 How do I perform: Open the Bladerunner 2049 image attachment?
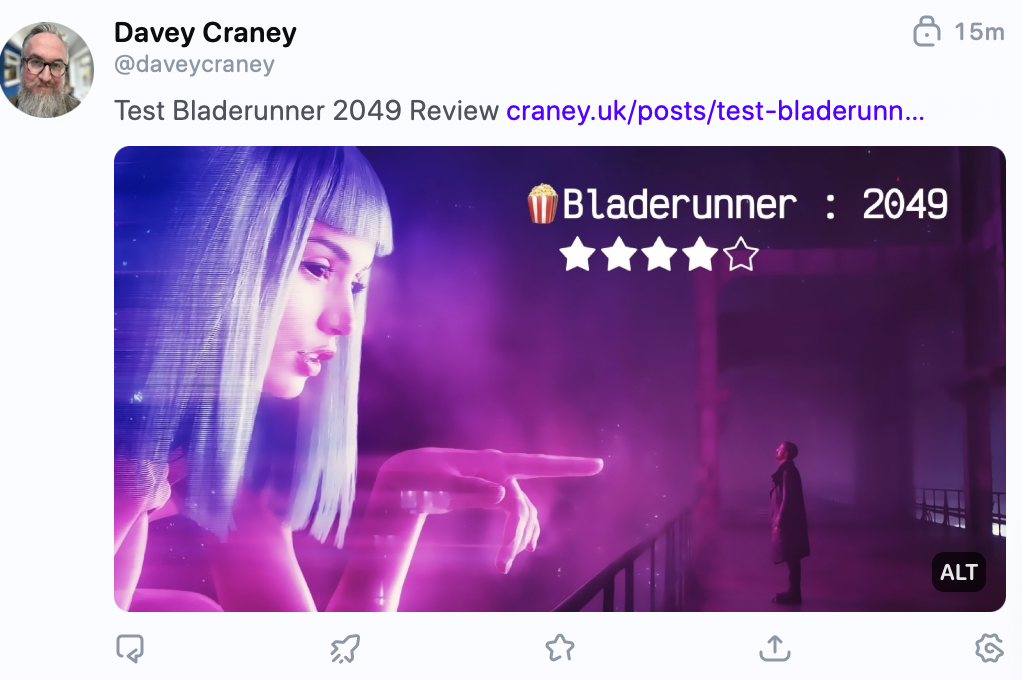(x=560, y=379)
